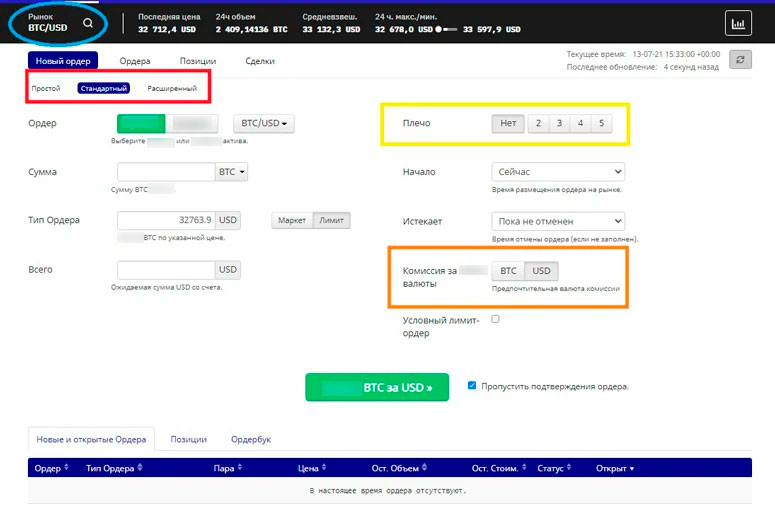Click the Сумма amount input field

(x=166, y=172)
